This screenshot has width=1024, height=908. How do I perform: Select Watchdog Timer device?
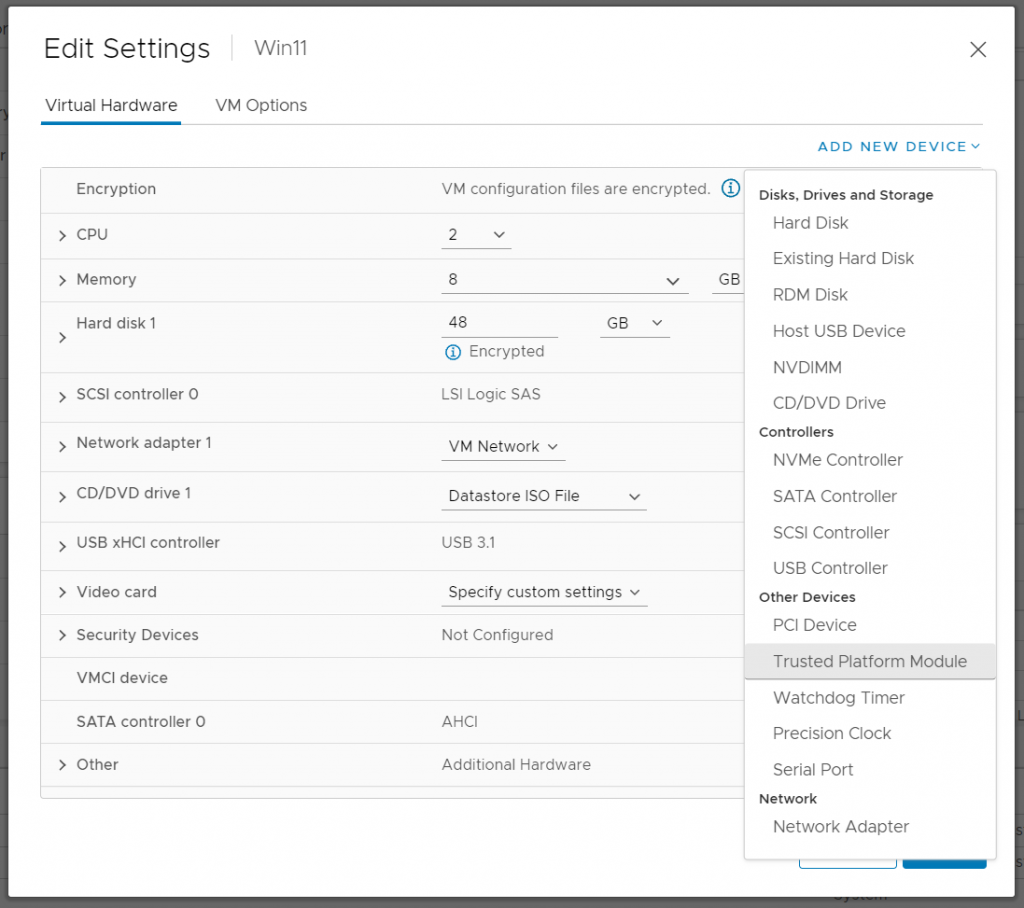click(838, 697)
